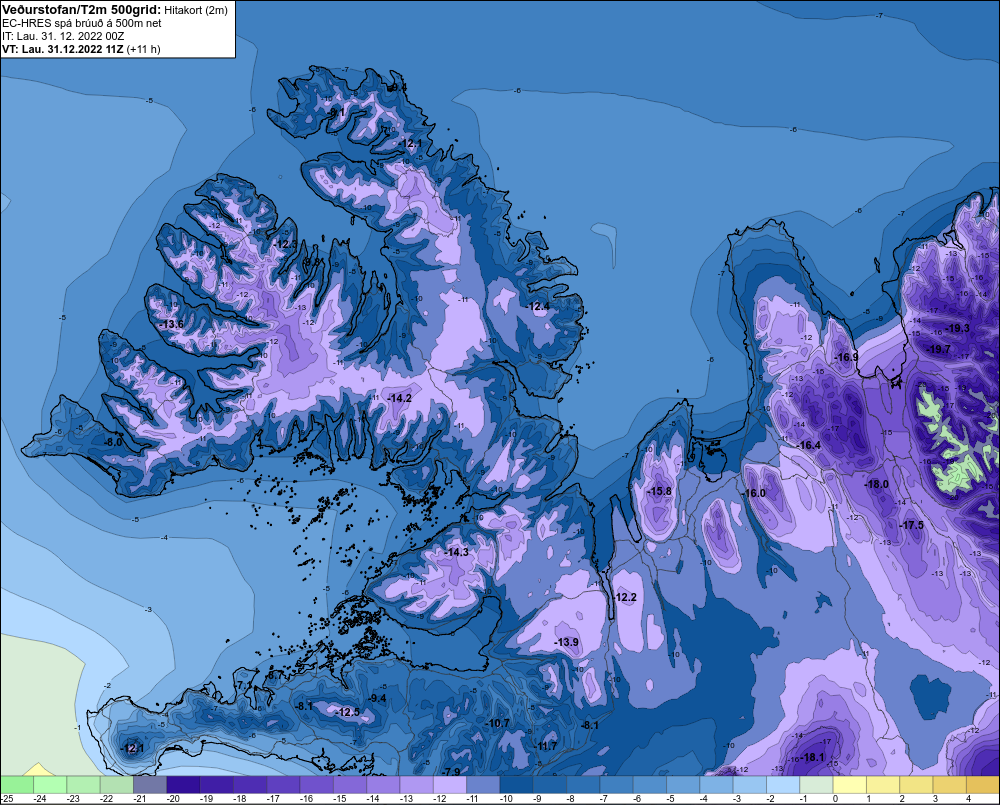Click the legend scale number 3
1000x805 pixels.
coord(936,799)
